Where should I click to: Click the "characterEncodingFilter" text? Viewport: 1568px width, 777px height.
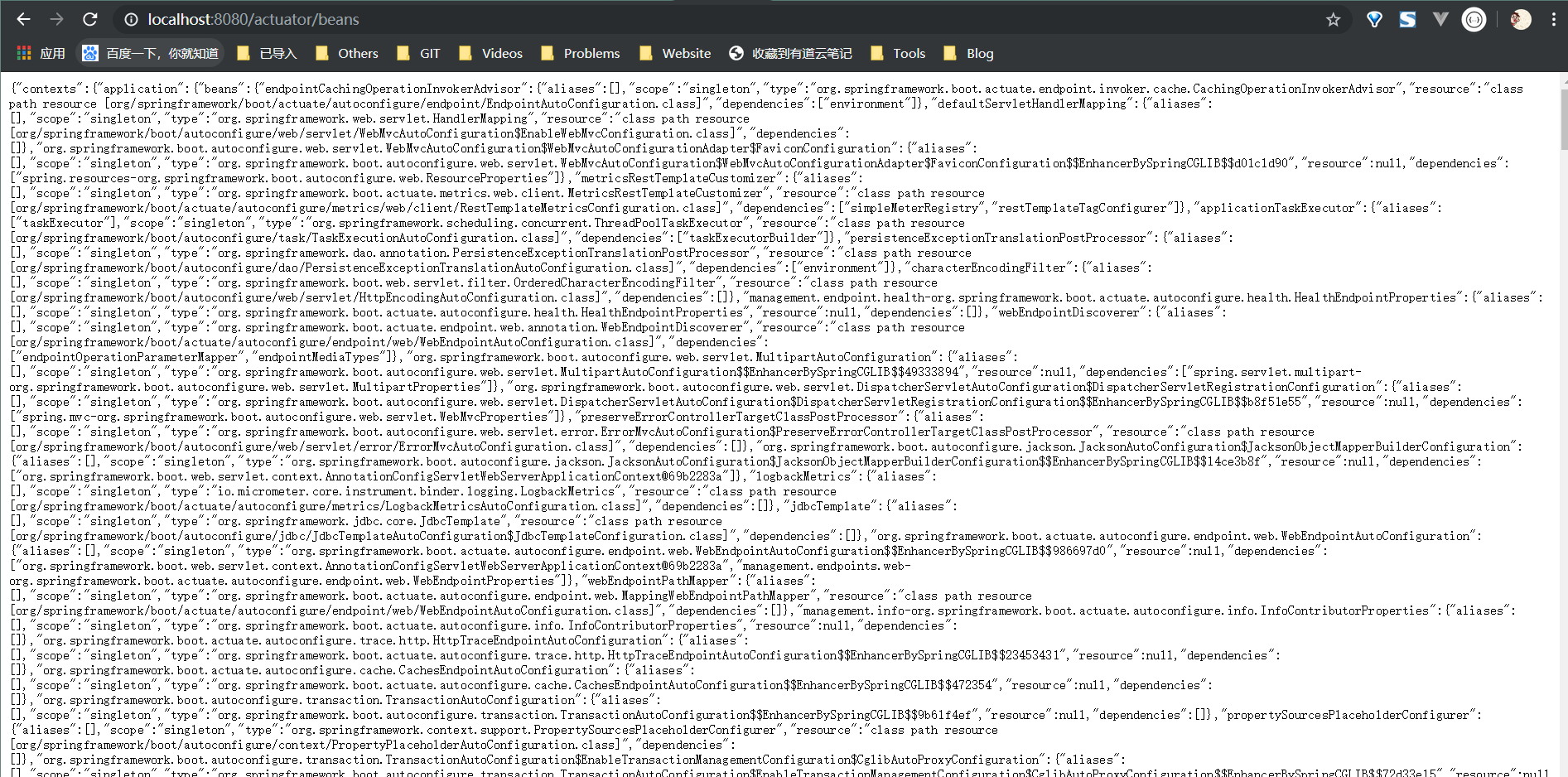point(988,268)
